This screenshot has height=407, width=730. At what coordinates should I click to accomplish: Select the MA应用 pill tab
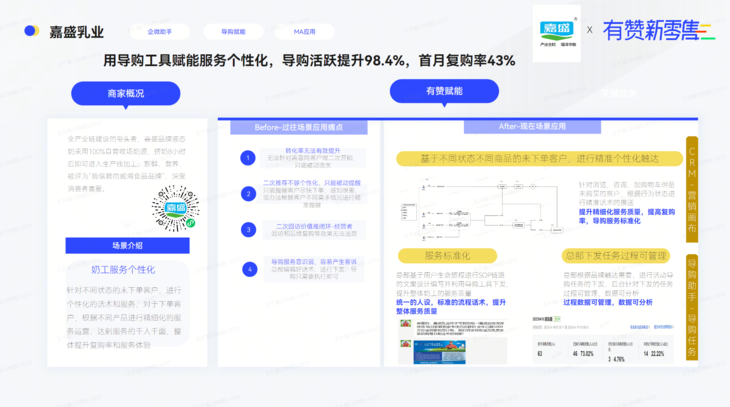pyautogui.click(x=304, y=32)
